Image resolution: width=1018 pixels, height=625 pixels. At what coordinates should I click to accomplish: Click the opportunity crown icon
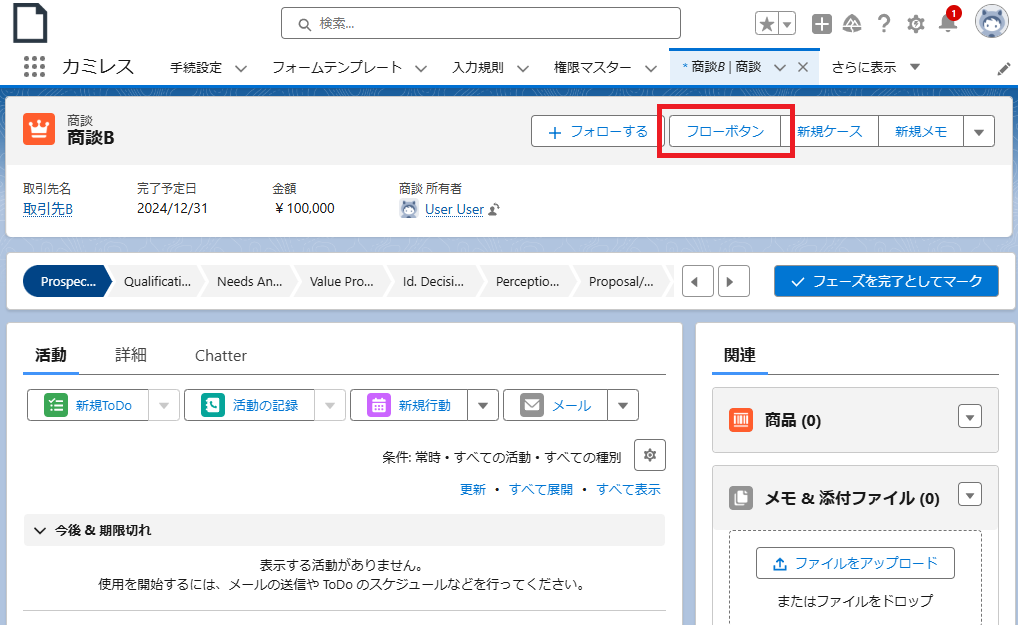pos(39,129)
